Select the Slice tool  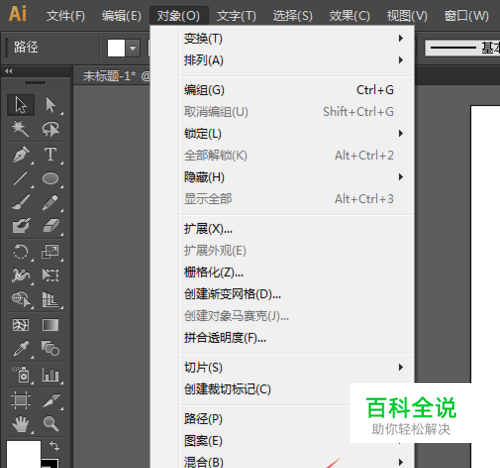click(51, 400)
